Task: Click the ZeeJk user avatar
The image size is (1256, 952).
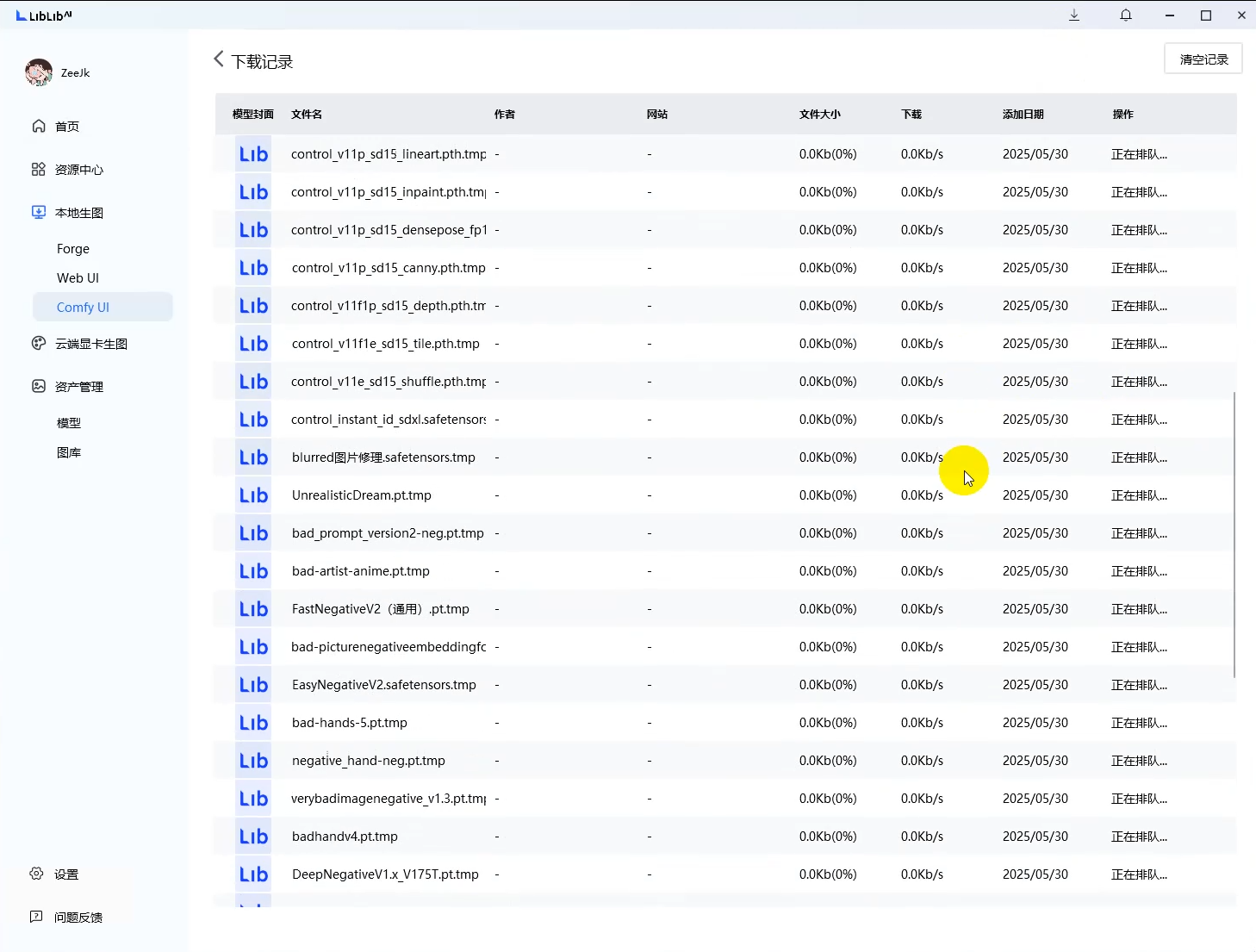Action: (39, 73)
